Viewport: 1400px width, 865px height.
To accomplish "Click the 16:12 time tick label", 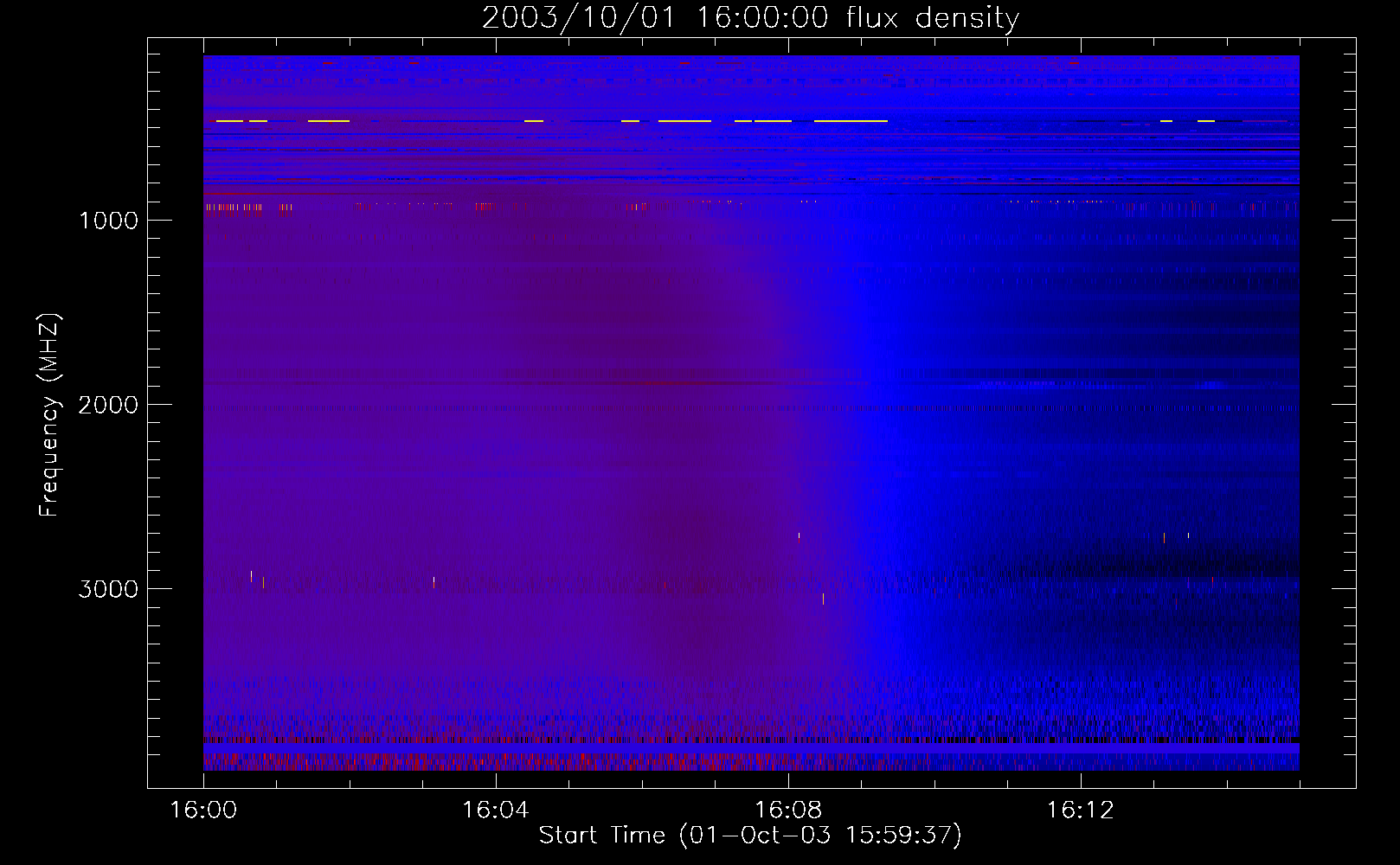I will pyautogui.click(x=1081, y=811).
